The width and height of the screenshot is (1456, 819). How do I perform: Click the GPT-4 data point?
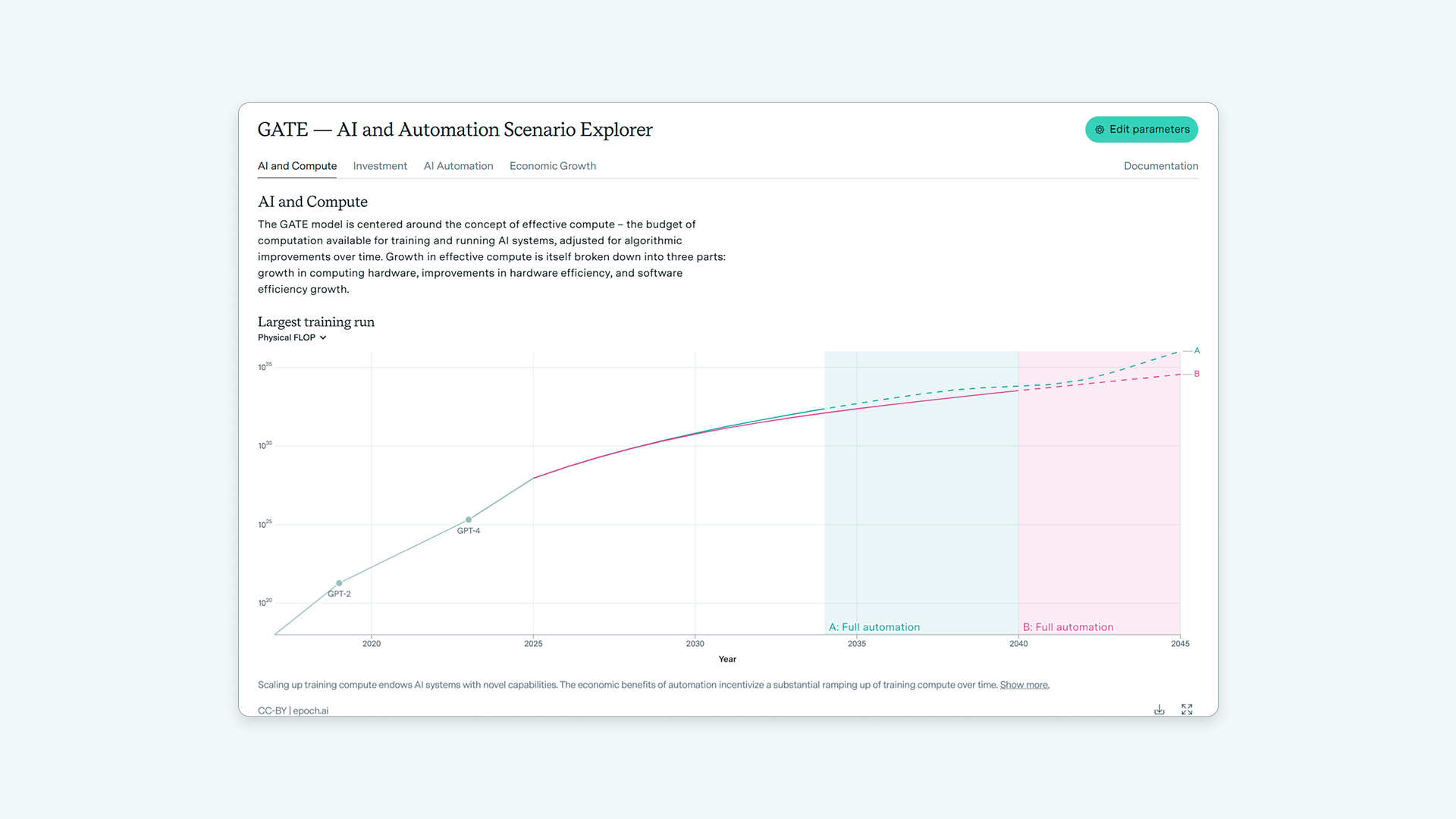click(469, 519)
